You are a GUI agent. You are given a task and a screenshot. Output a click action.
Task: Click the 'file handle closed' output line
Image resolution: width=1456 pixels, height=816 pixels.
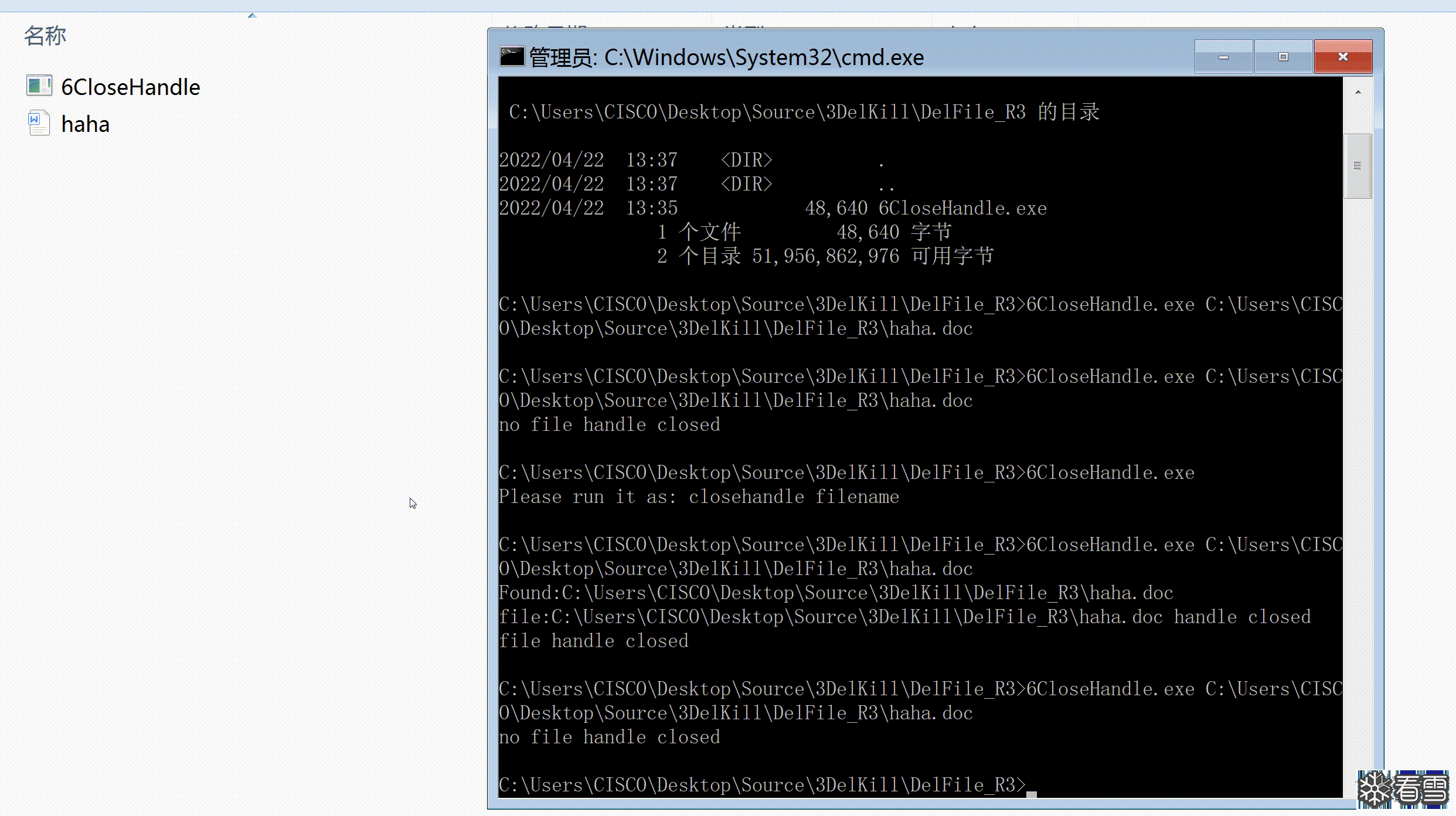593,641
